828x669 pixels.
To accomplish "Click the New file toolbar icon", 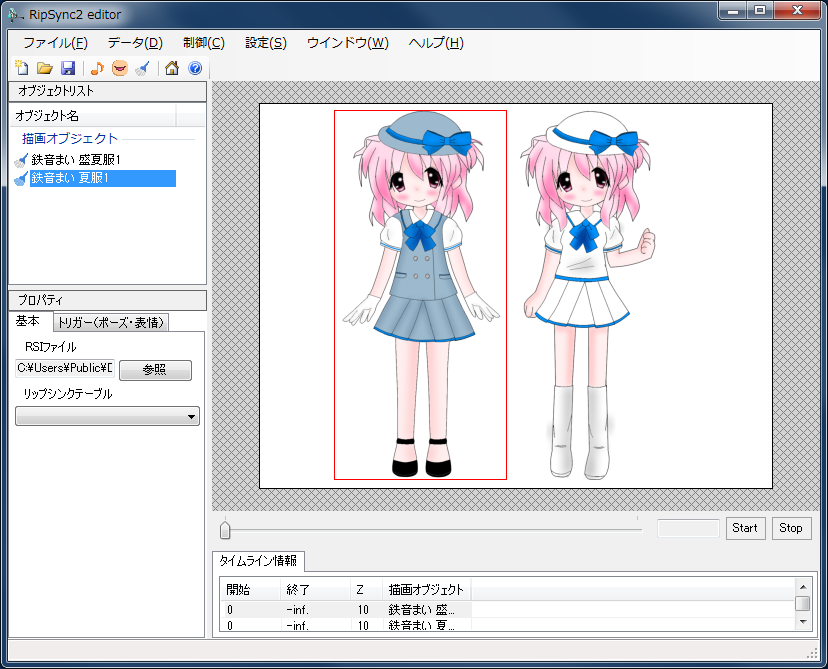I will [22, 68].
